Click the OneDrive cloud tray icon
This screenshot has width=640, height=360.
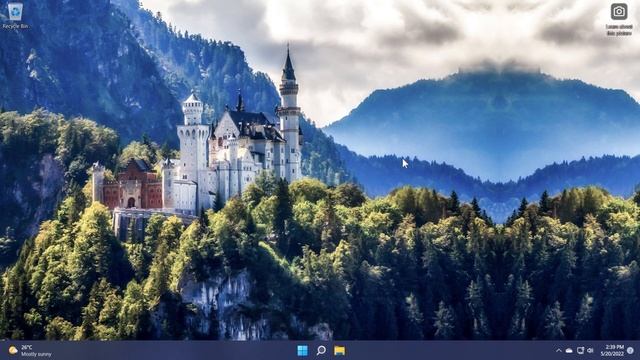coord(569,350)
